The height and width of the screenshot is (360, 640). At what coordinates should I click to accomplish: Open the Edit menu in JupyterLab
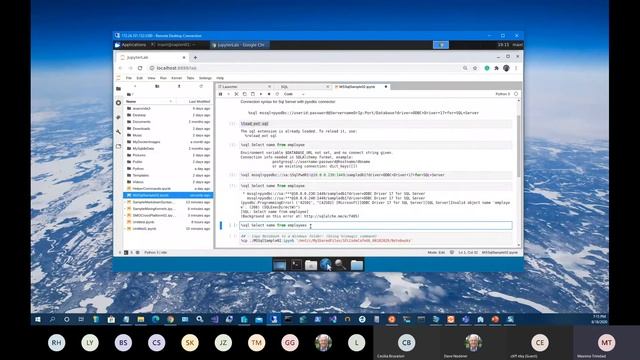[140, 78]
